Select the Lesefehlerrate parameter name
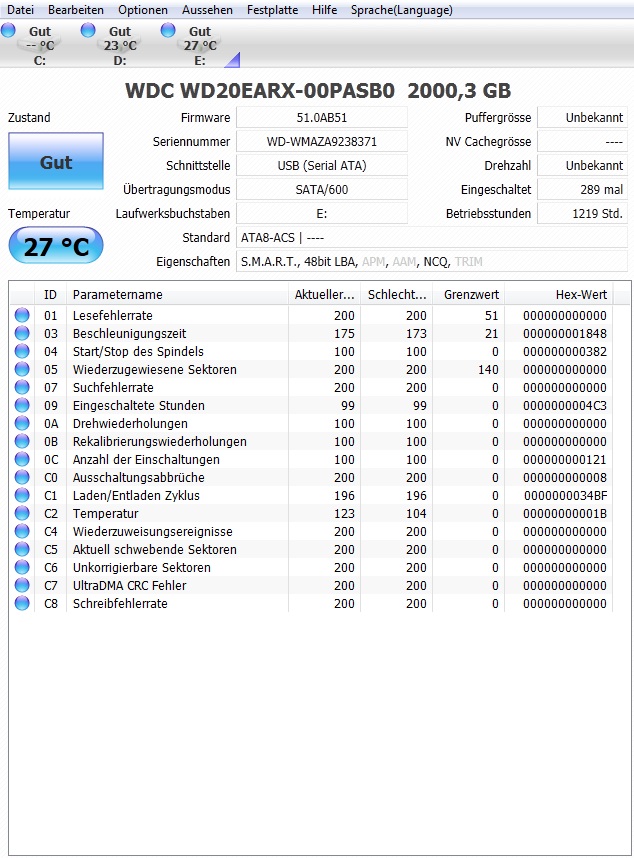 (x=113, y=316)
